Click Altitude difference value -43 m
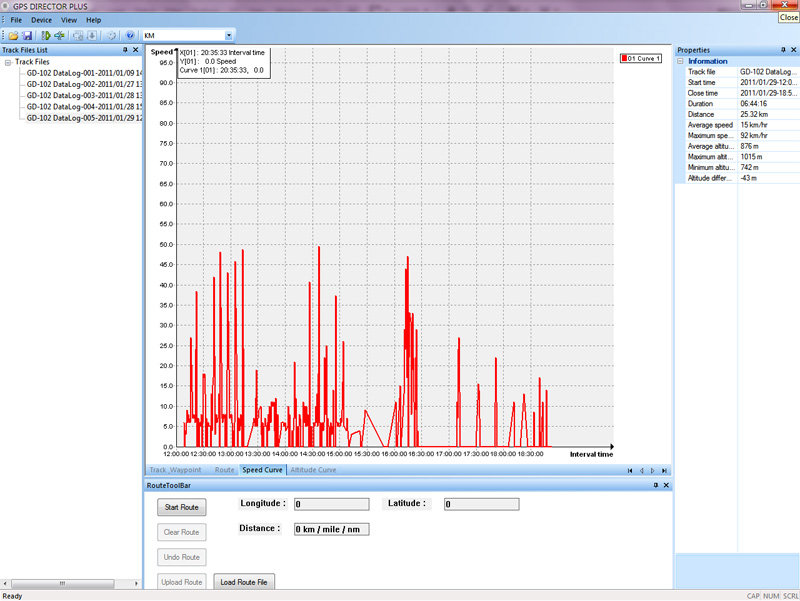800x601 pixels. (x=748, y=178)
